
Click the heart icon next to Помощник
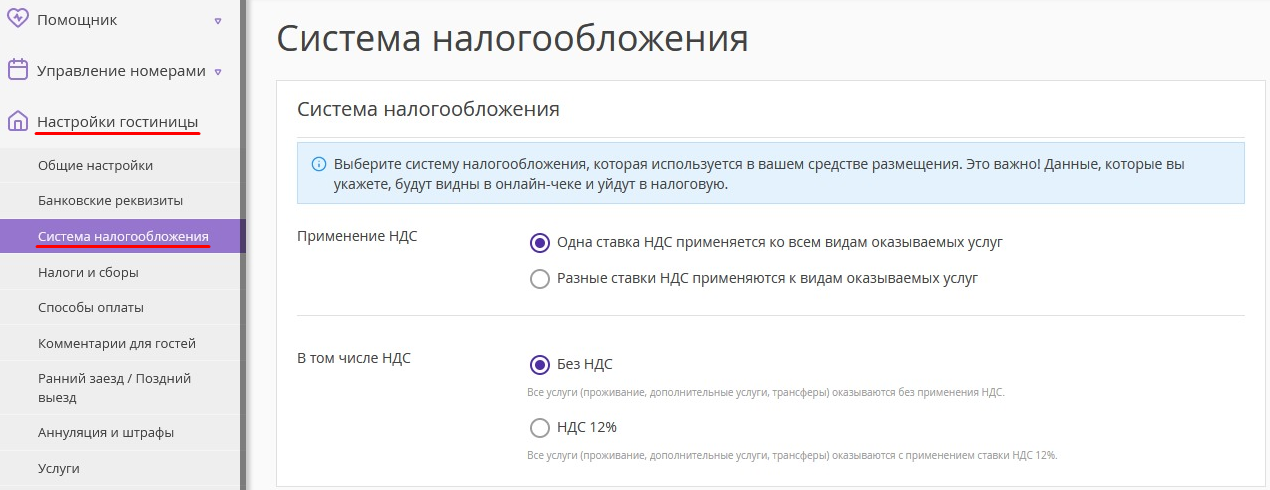point(18,18)
